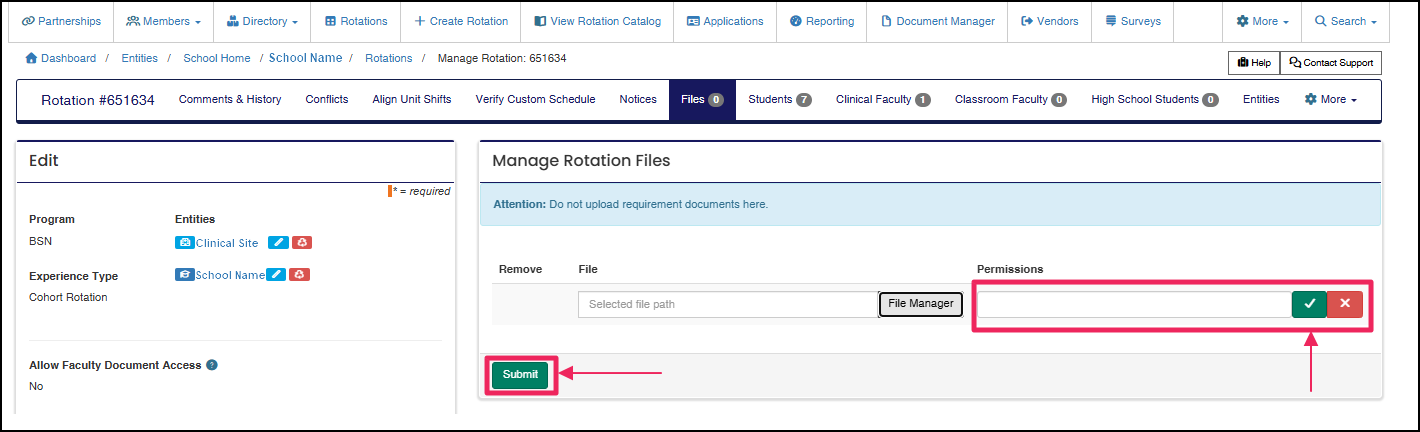The height and width of the screenshot is (432, 1420).
Task: Click the School Name breadcrumb
Action: pyautogui.click(x=305, y=59)
